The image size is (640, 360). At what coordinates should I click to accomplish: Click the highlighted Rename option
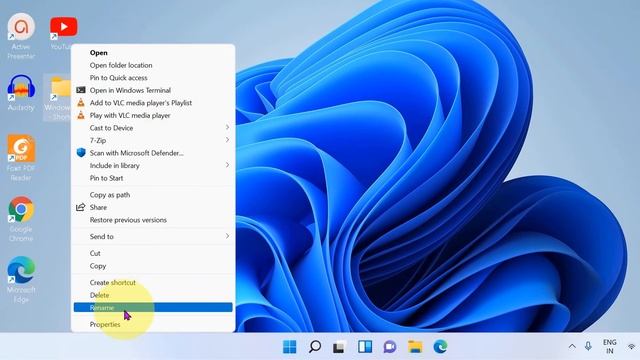point(153,307)
